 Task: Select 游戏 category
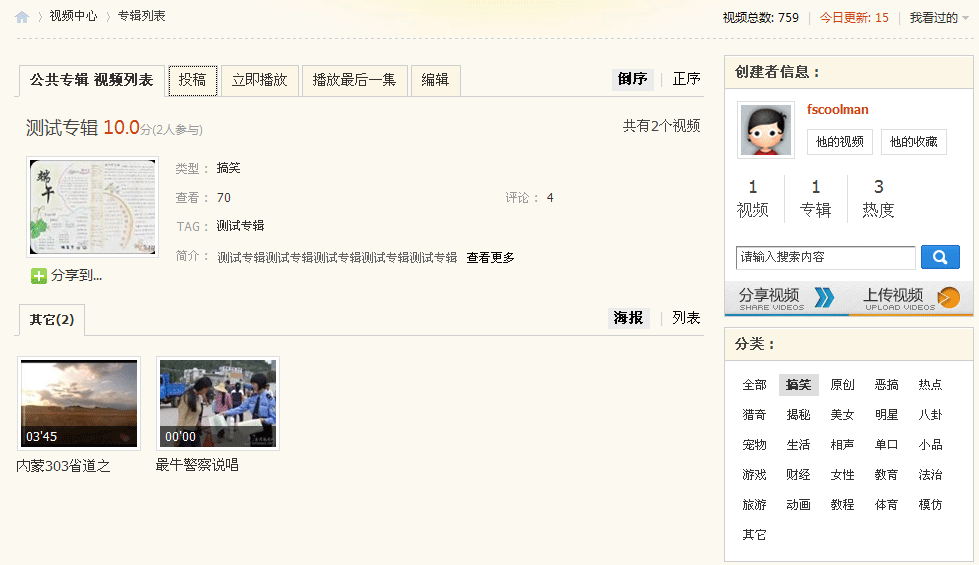(754, 474)
